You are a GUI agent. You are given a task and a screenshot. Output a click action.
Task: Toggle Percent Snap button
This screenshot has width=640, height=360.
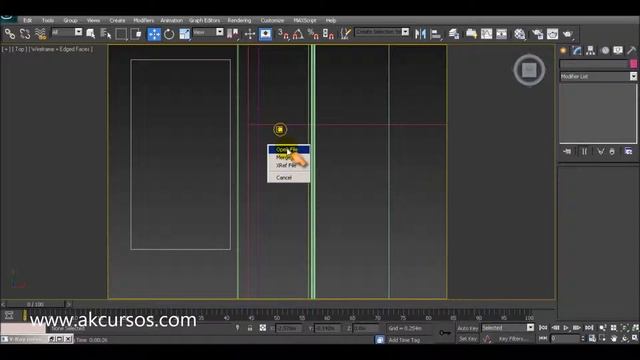click(313, 34)
